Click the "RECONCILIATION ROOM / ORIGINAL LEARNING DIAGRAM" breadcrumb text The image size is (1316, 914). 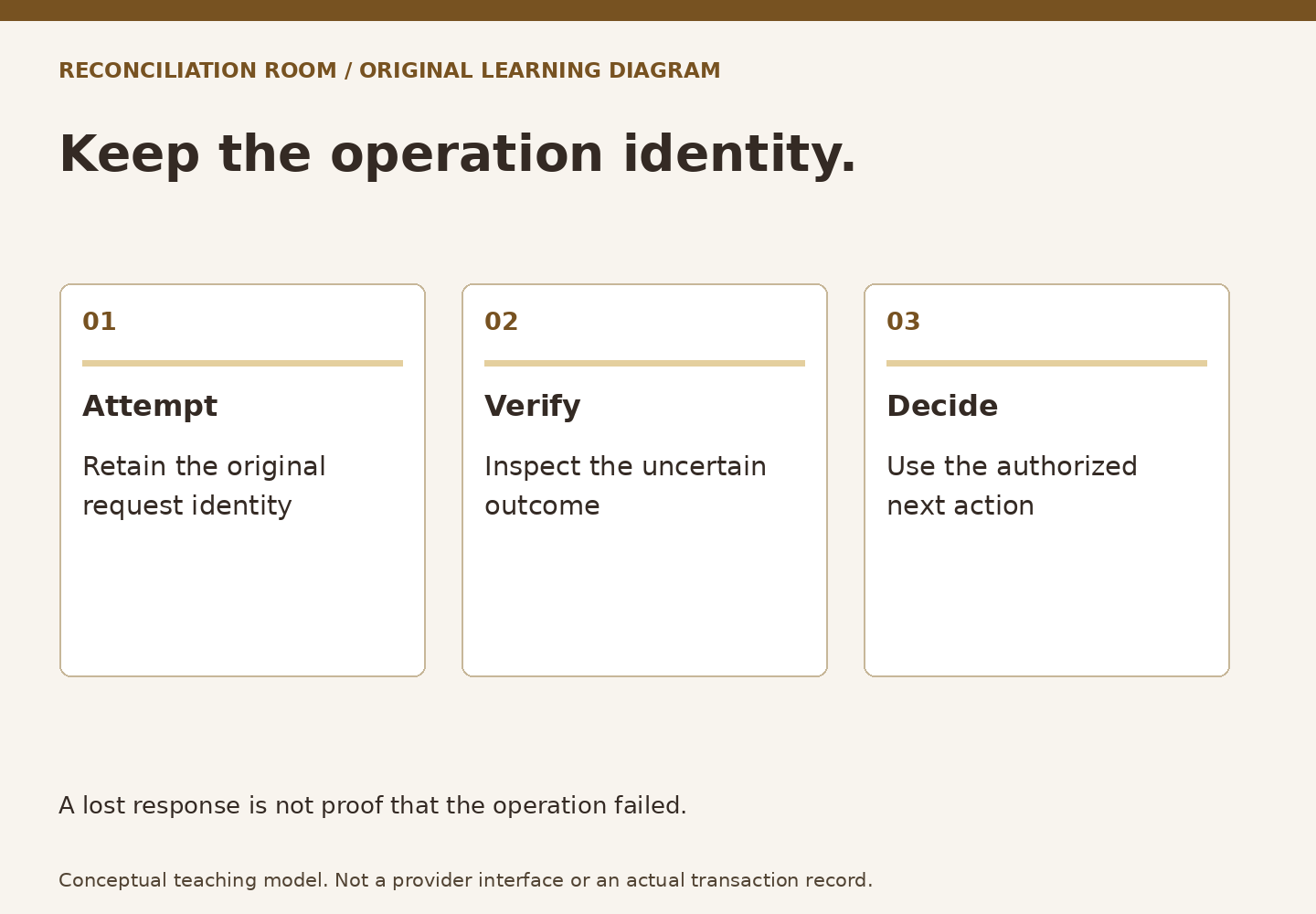pos(389,71)
